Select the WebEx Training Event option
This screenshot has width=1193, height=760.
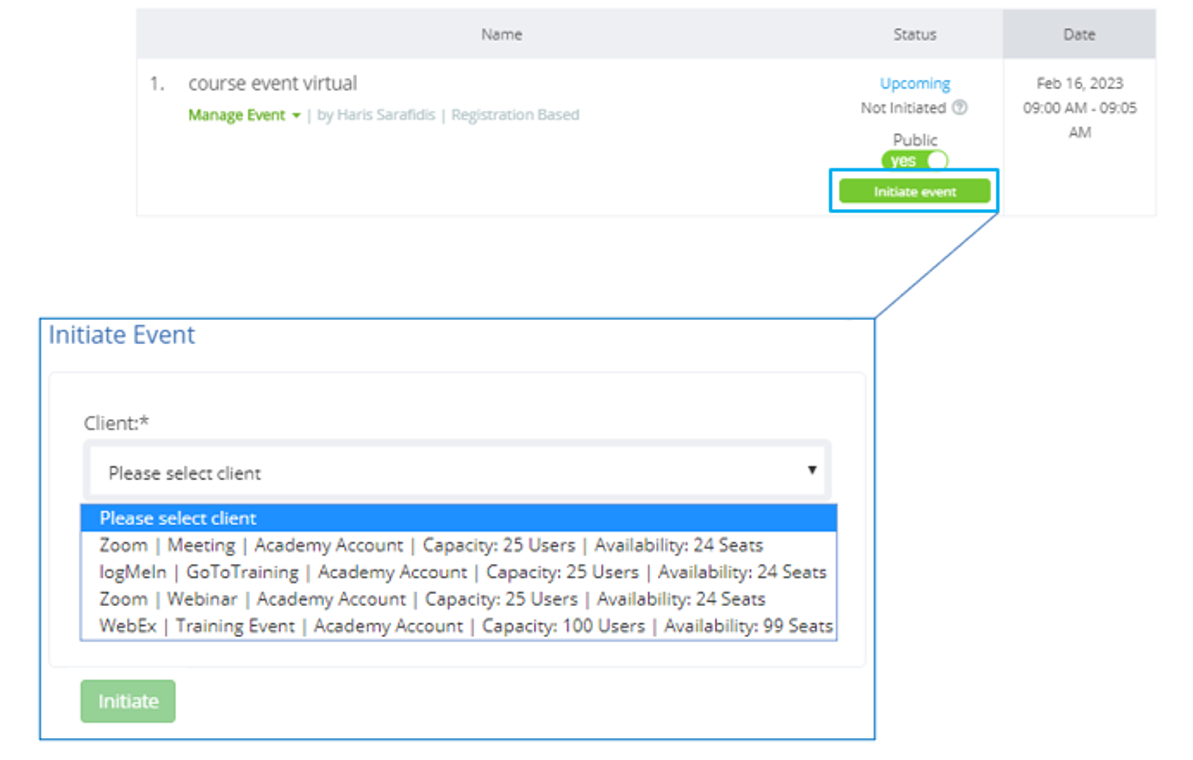[x=466, y=626]
